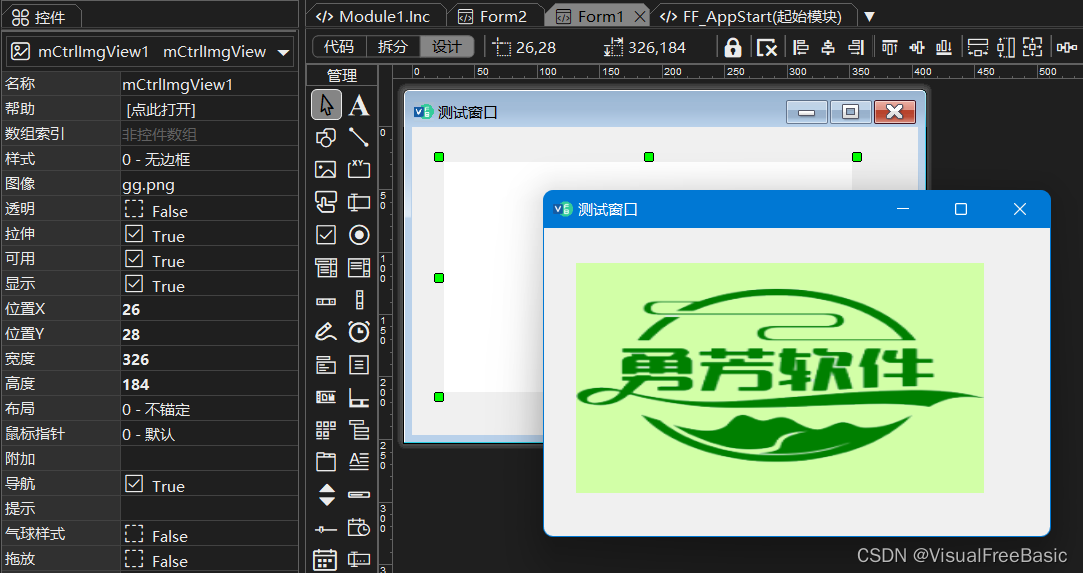Make selected controls same width
The height and width of the screenshot is (573, 1083).
click(977, 48)
